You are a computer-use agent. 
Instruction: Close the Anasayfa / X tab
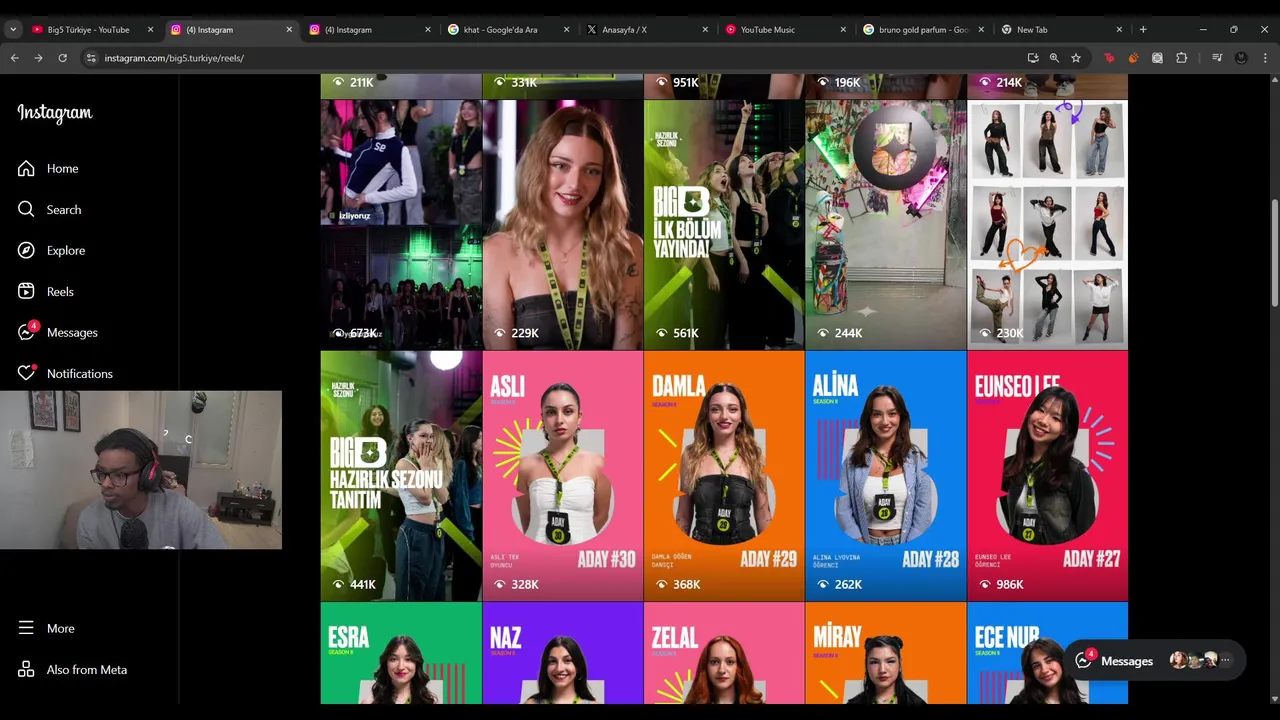[705, 29]
